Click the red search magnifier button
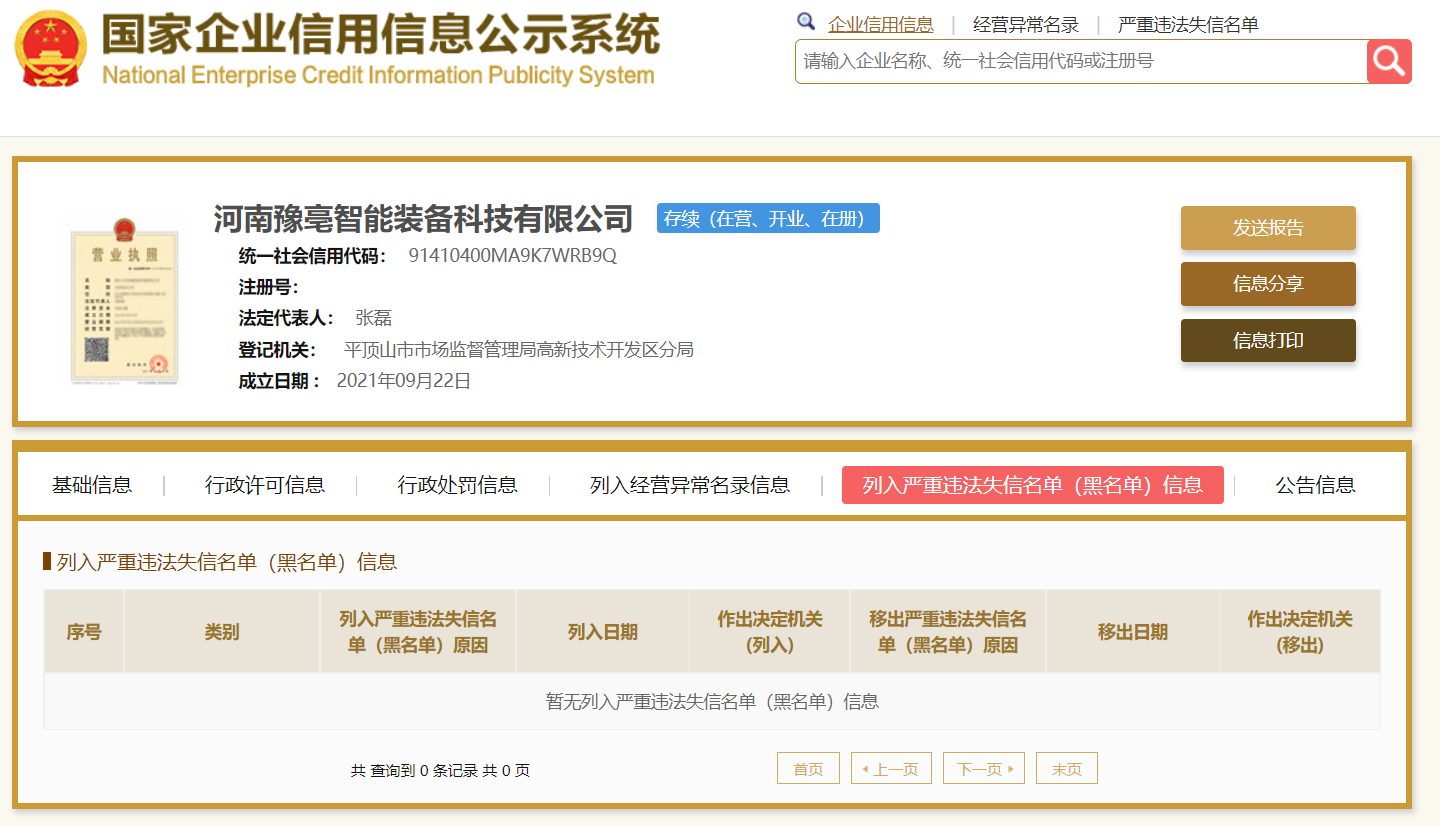This screenshot has height=826, width=1440. (1389, 61)
